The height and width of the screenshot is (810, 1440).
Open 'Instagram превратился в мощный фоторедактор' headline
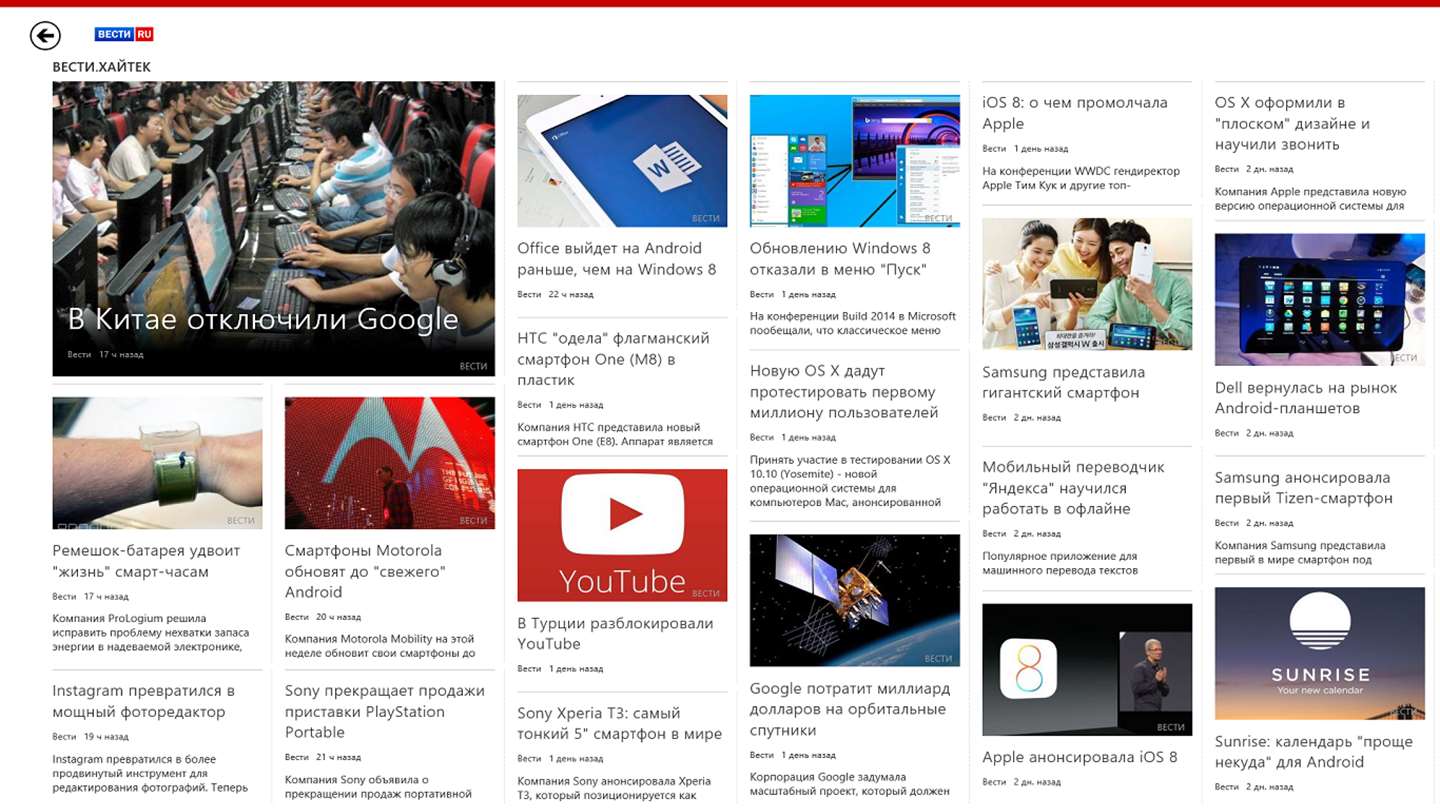143,701
